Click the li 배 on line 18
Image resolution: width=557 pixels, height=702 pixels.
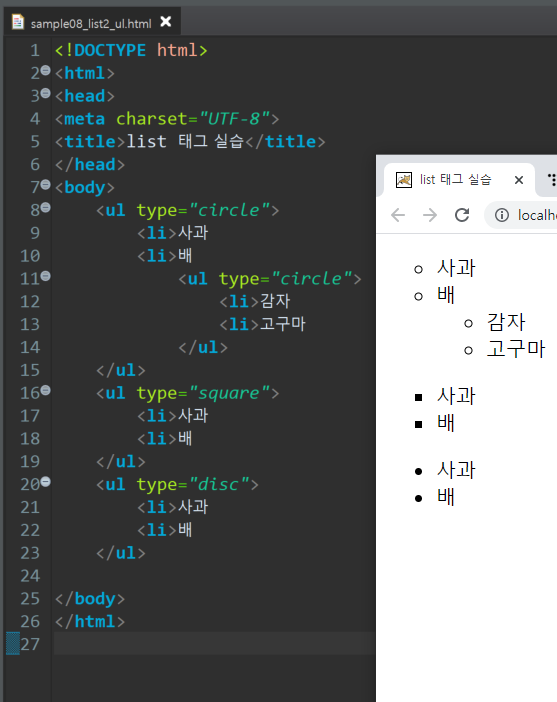coord(165,439)
